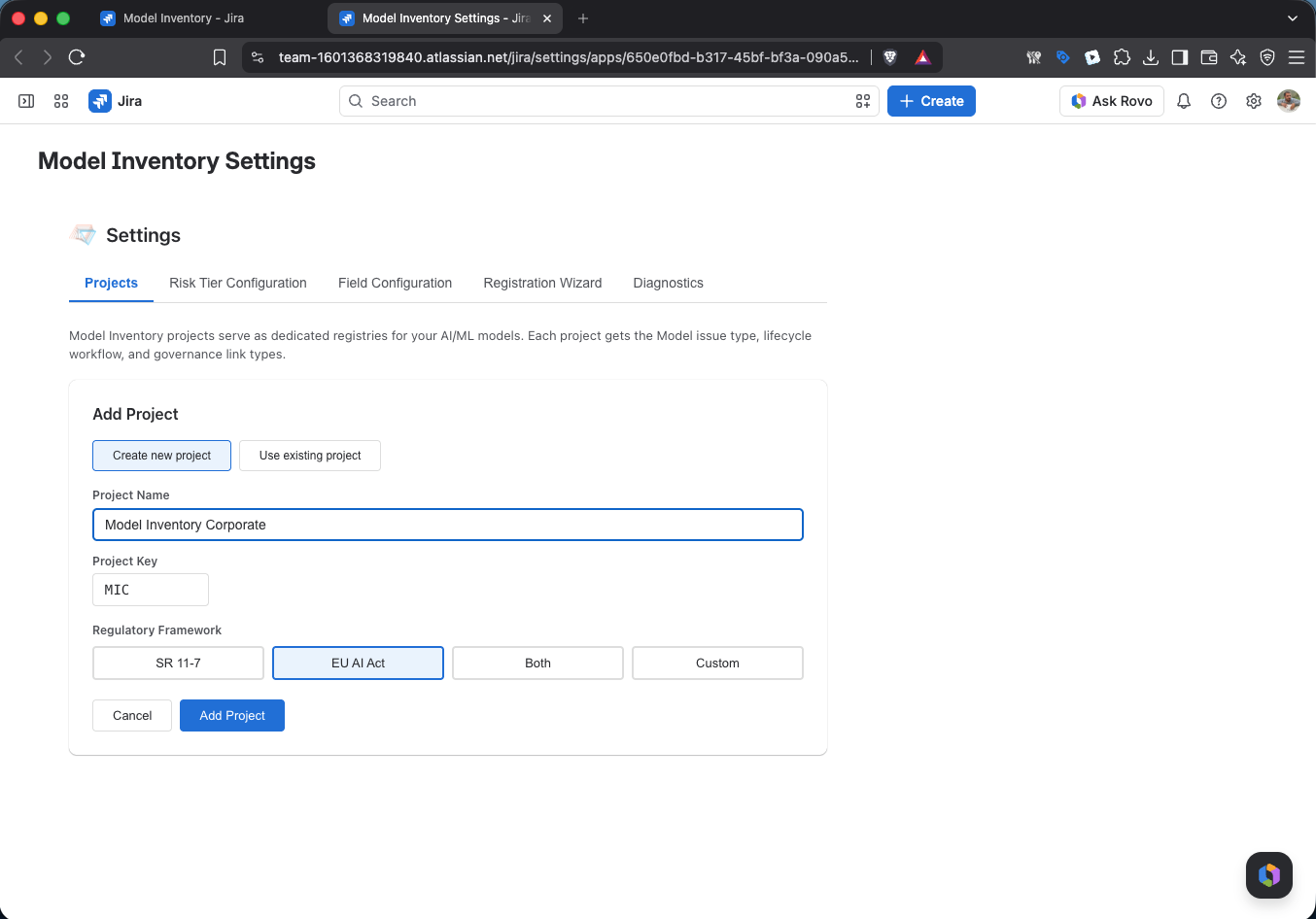The width and height of the screenshot is (1316, 919).
Task: Choose SR 11-7 regulatory framework
Action: click(x=178, y=664)
